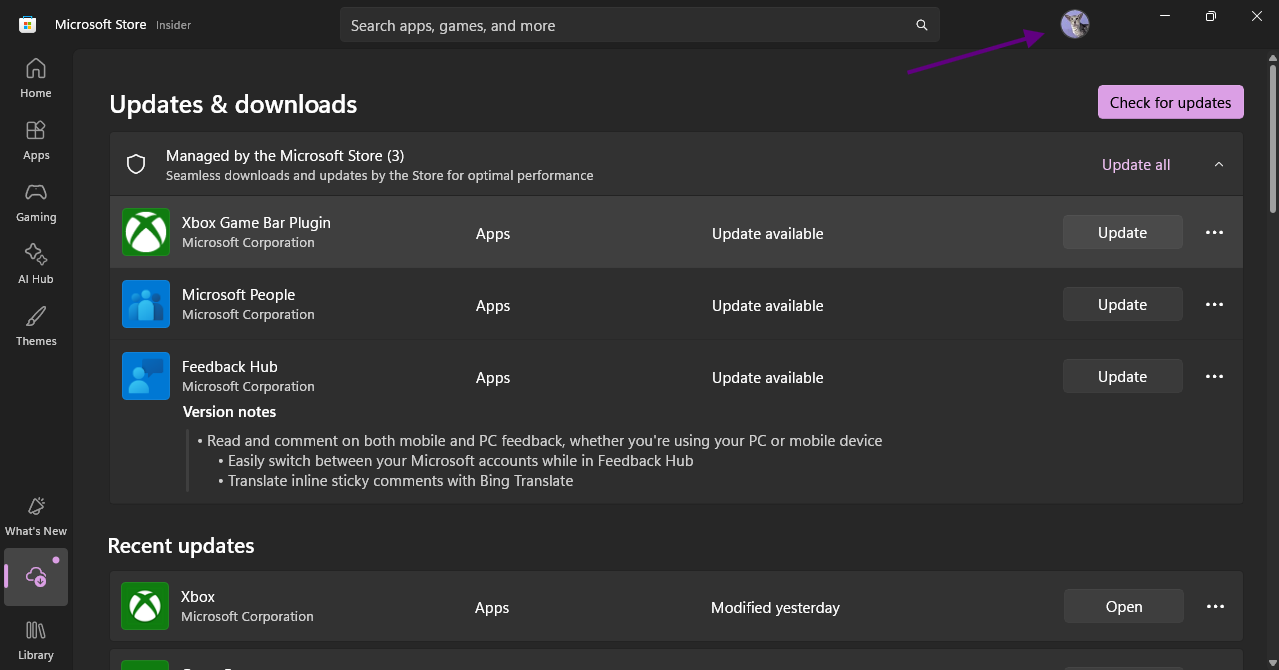The width and height of the screenshot is (1279, 670).
Task: Go to Apps section in sidebar
Action: pos(36,141)
